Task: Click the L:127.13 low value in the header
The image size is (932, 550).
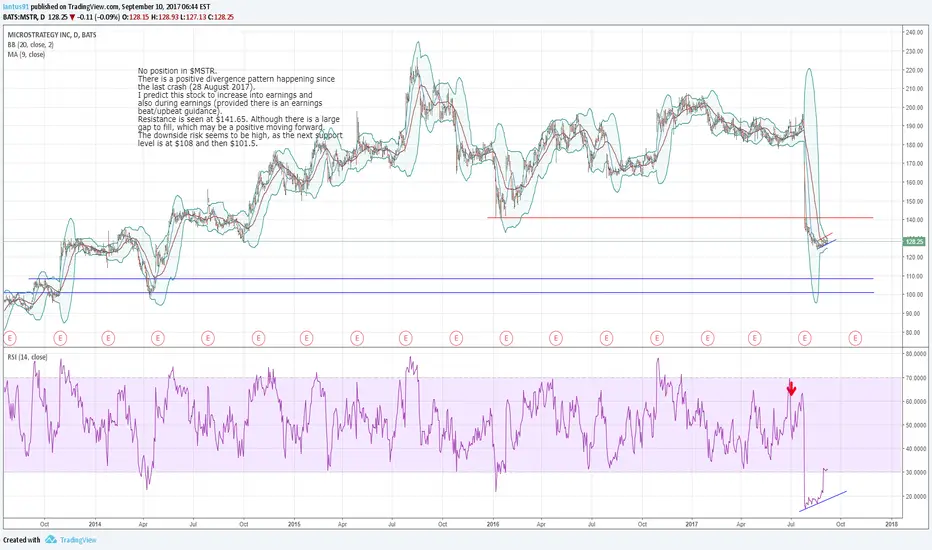Action: (x=193, y=17)
